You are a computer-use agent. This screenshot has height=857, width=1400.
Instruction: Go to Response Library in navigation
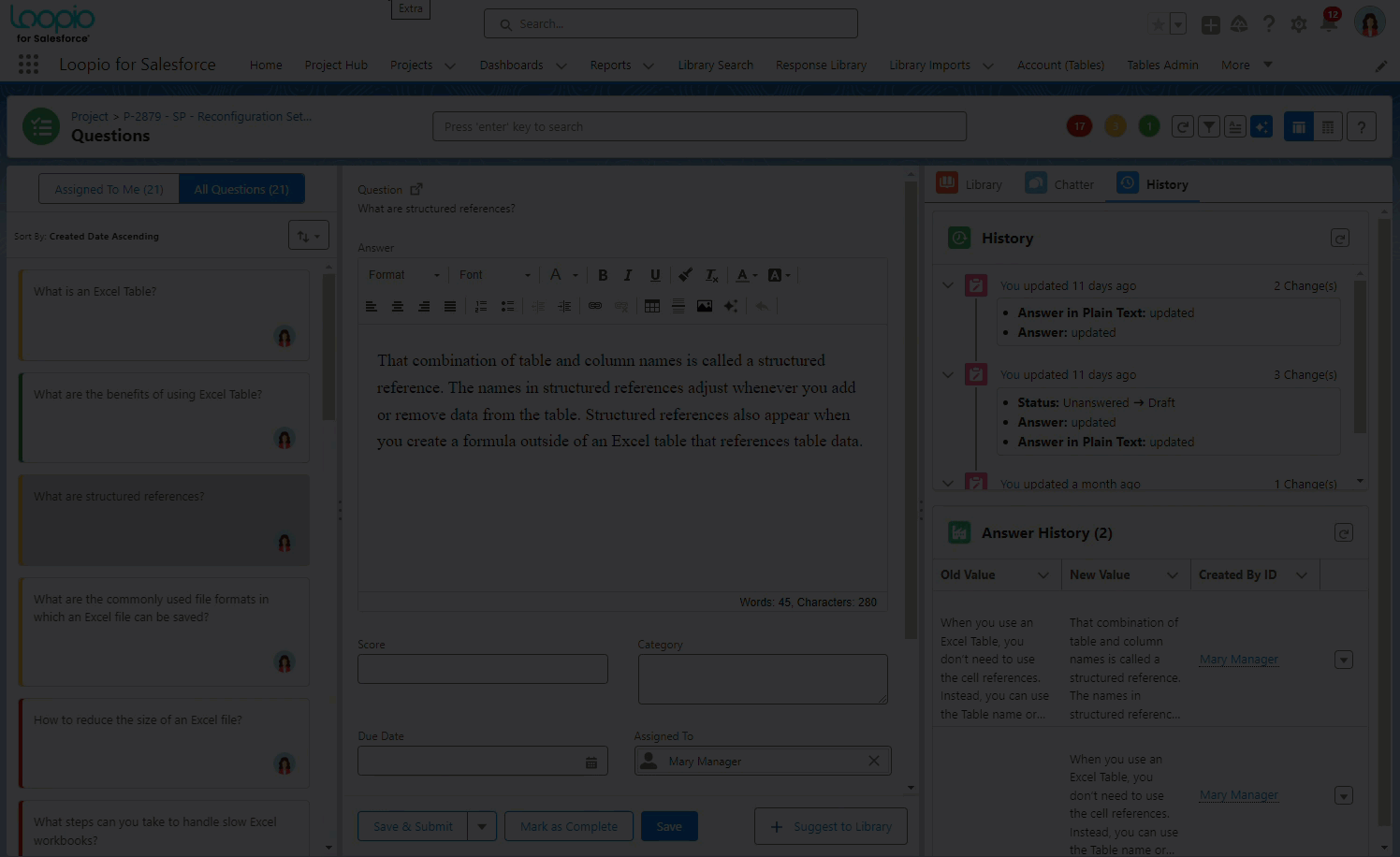[x=821, y=65]
